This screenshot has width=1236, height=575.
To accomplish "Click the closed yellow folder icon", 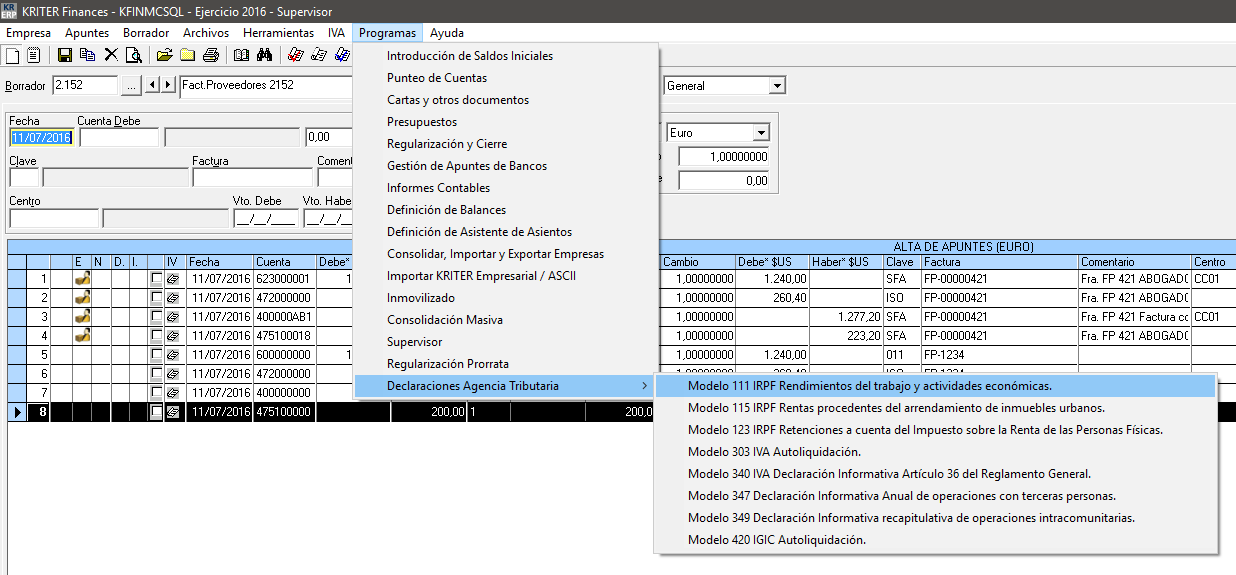I will pos(188,55).
